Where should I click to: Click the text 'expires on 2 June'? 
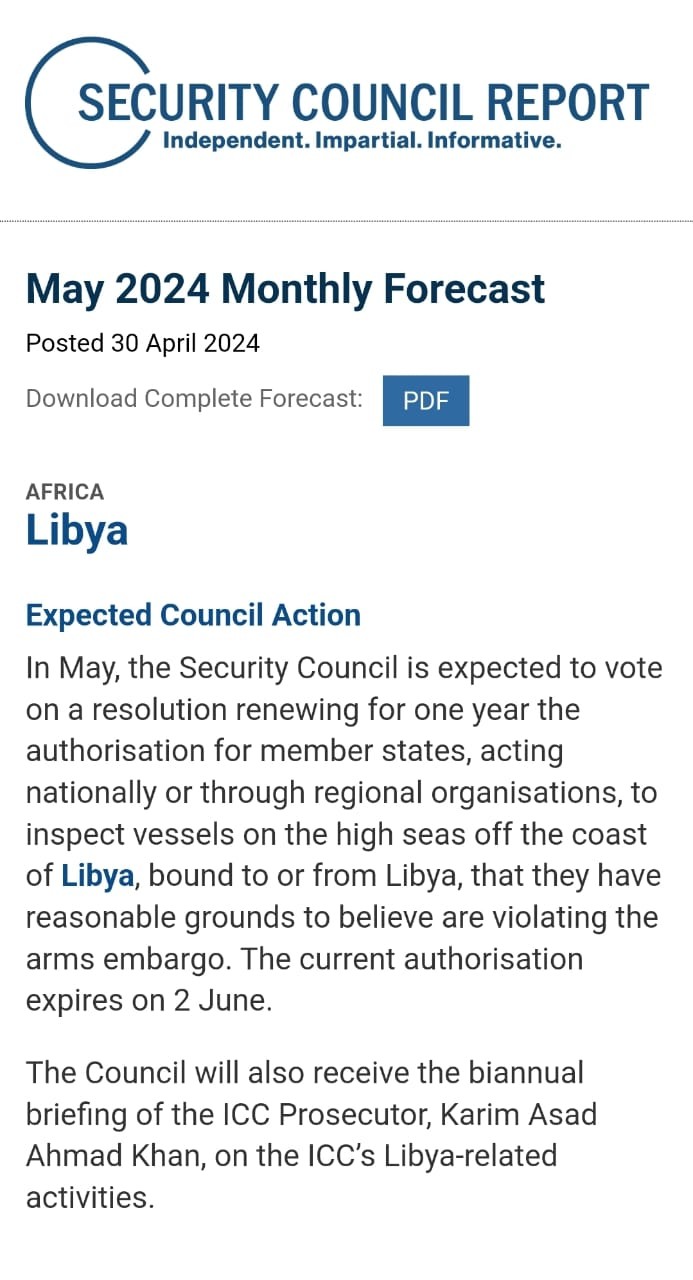tap(147, 1001)
